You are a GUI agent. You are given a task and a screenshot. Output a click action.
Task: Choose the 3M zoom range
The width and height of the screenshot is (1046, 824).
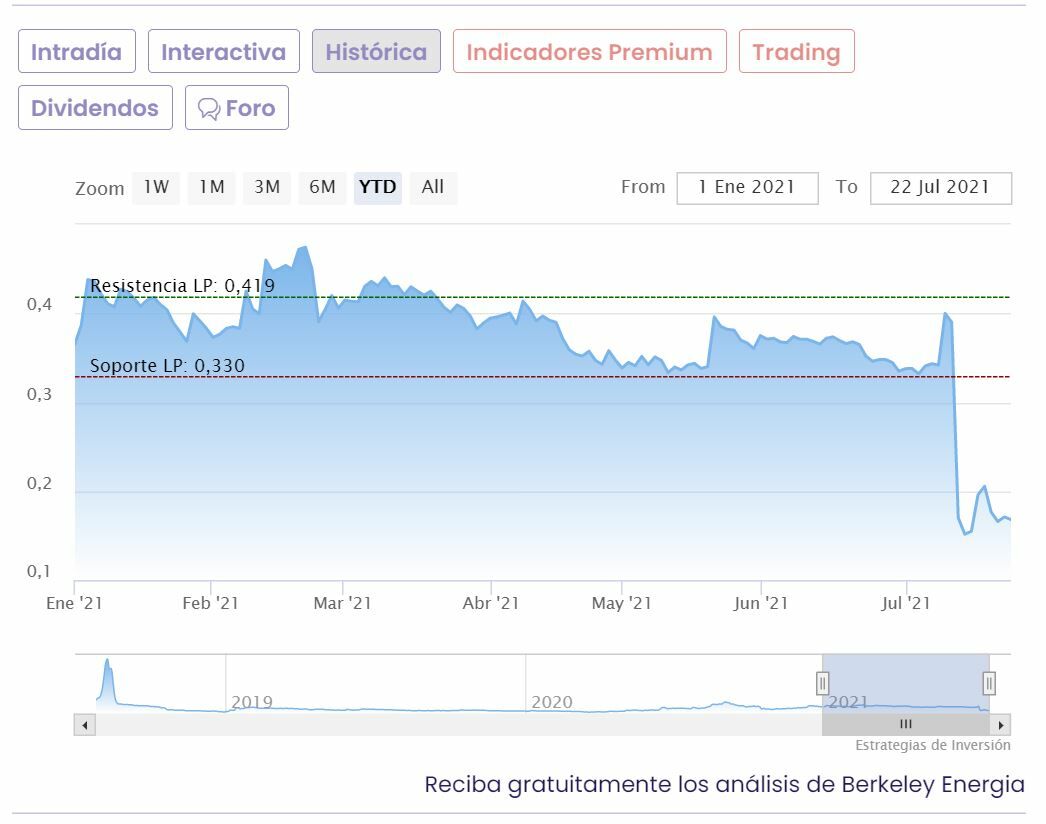pos(267,187)
